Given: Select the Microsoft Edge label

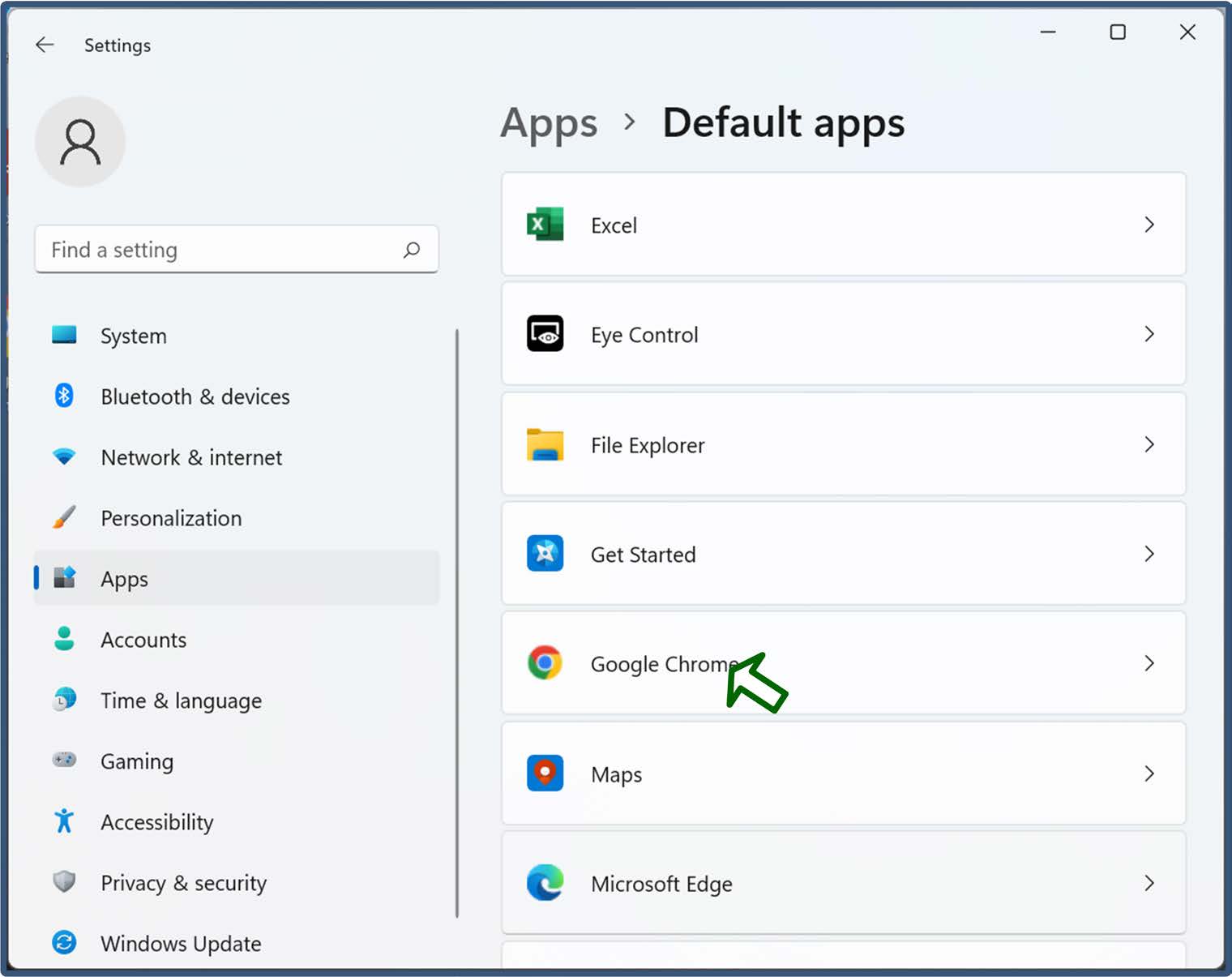Looking at the screenshot, I should click(x=661, y=884).
